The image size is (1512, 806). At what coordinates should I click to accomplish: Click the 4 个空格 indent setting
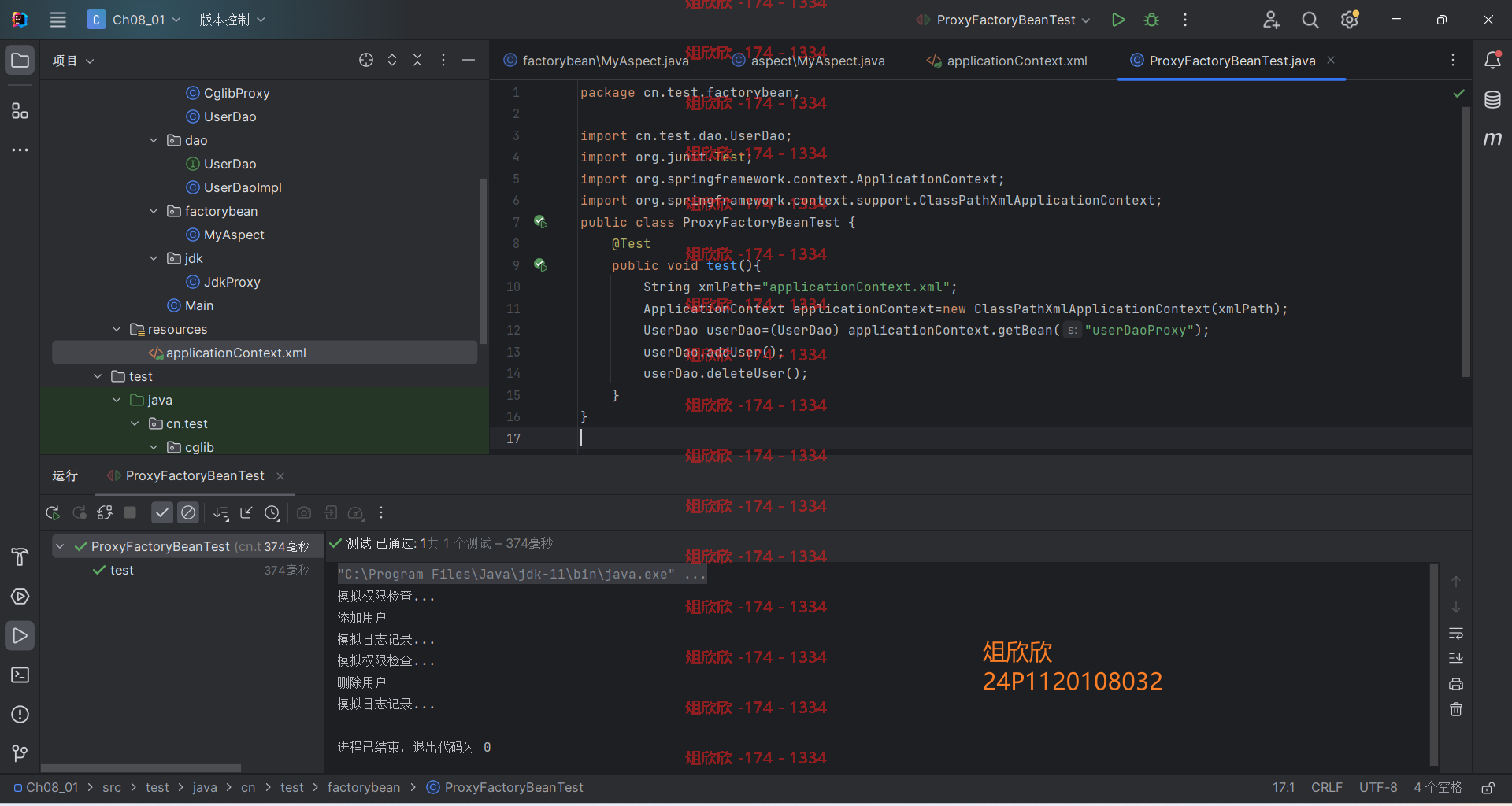[x=1438, y=787]
